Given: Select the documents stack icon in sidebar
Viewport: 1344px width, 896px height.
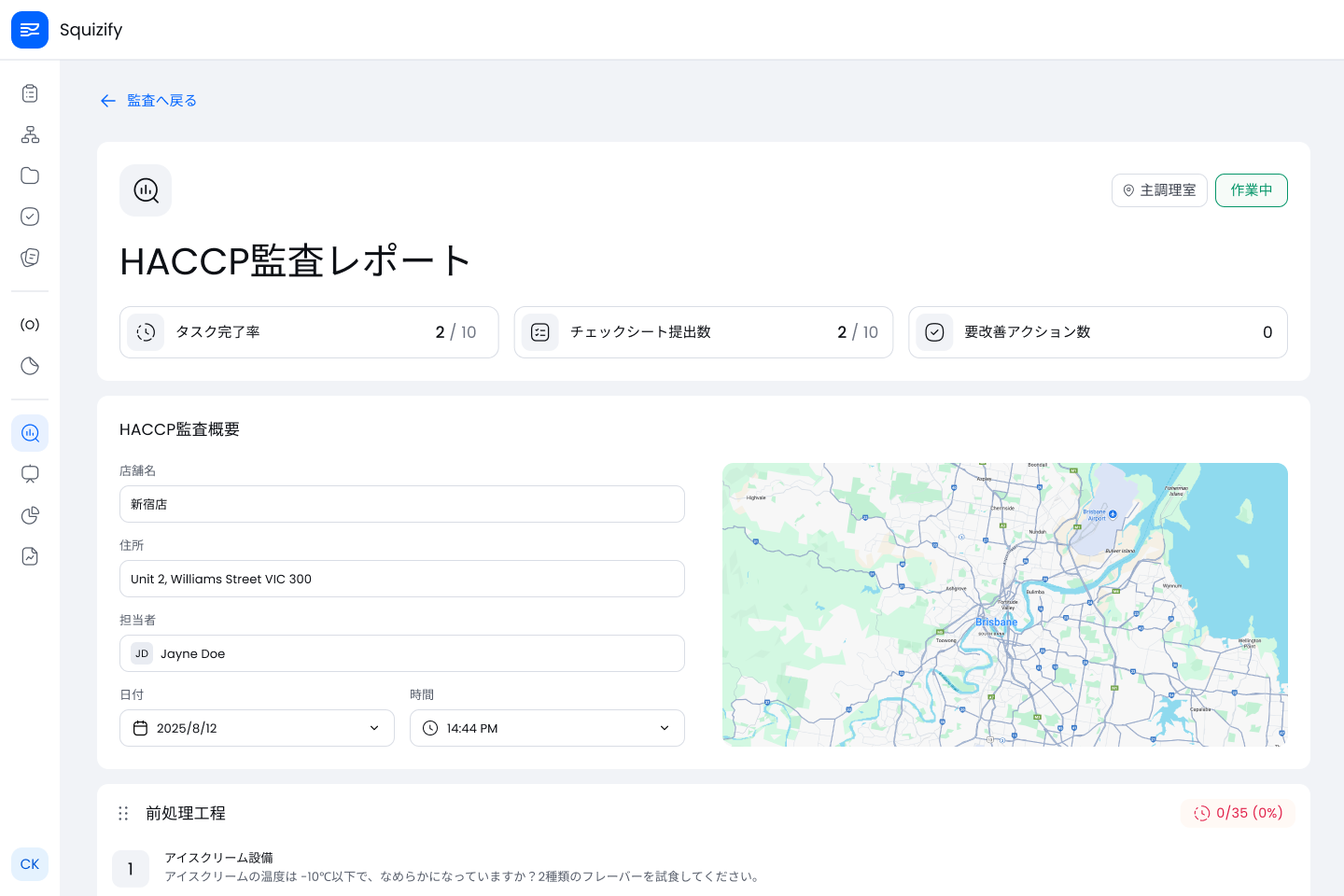Looking at the screenshot, I should (x=30, y=258).
